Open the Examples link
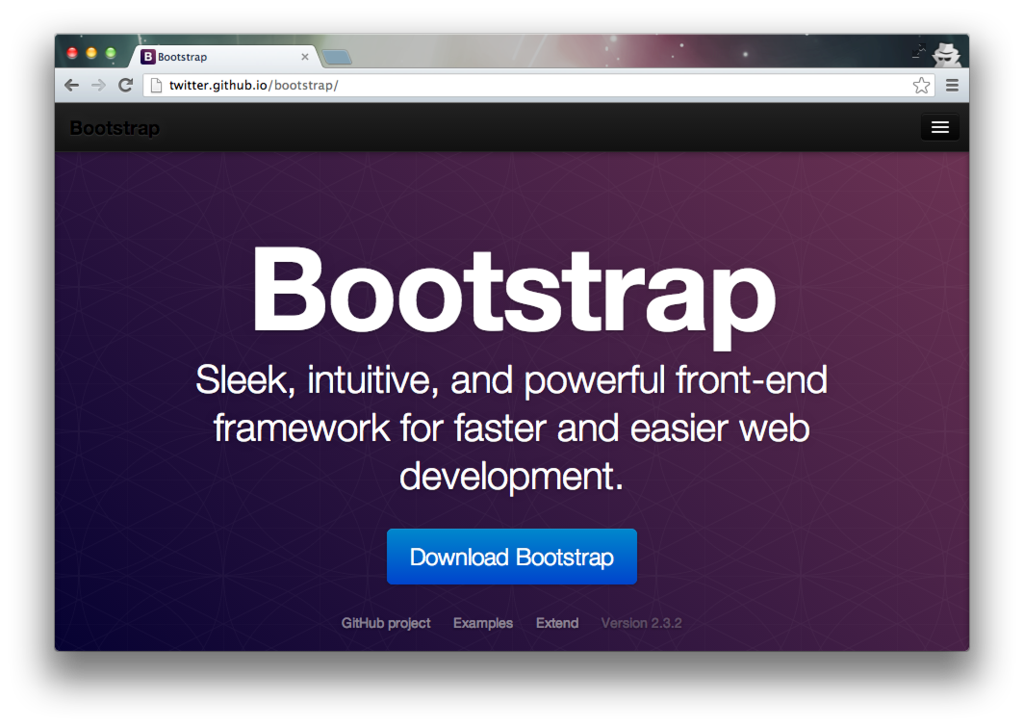 [483, 623]
